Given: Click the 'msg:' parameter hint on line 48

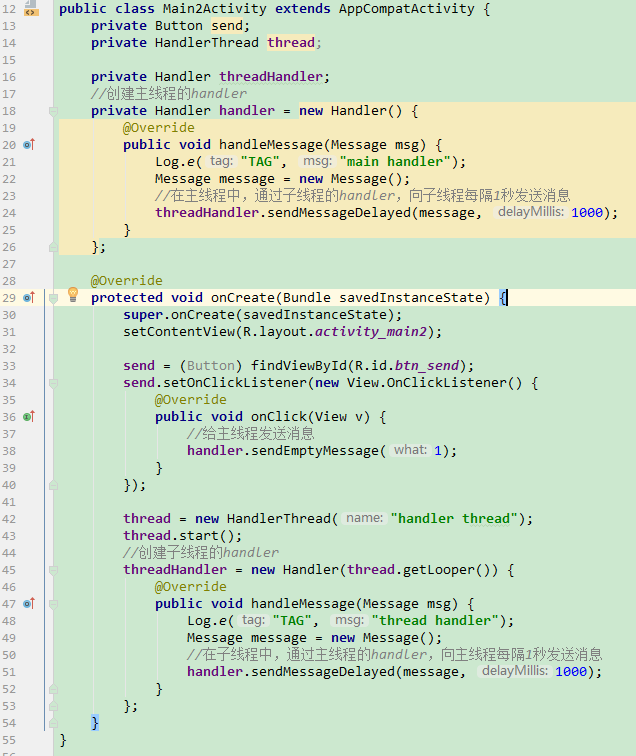Looking at the screenshot, I should click(349, 620).
